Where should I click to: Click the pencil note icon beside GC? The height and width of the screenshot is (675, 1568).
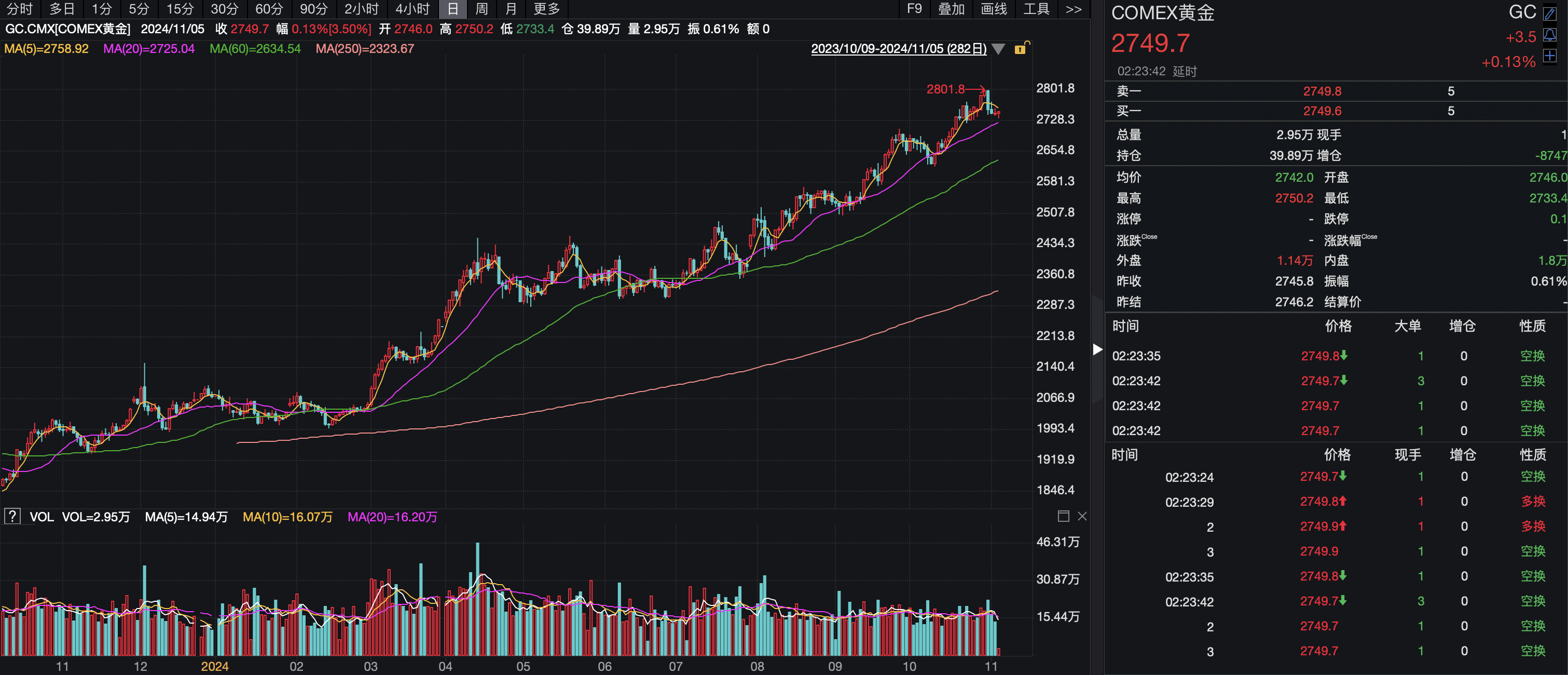point(1550,14)
